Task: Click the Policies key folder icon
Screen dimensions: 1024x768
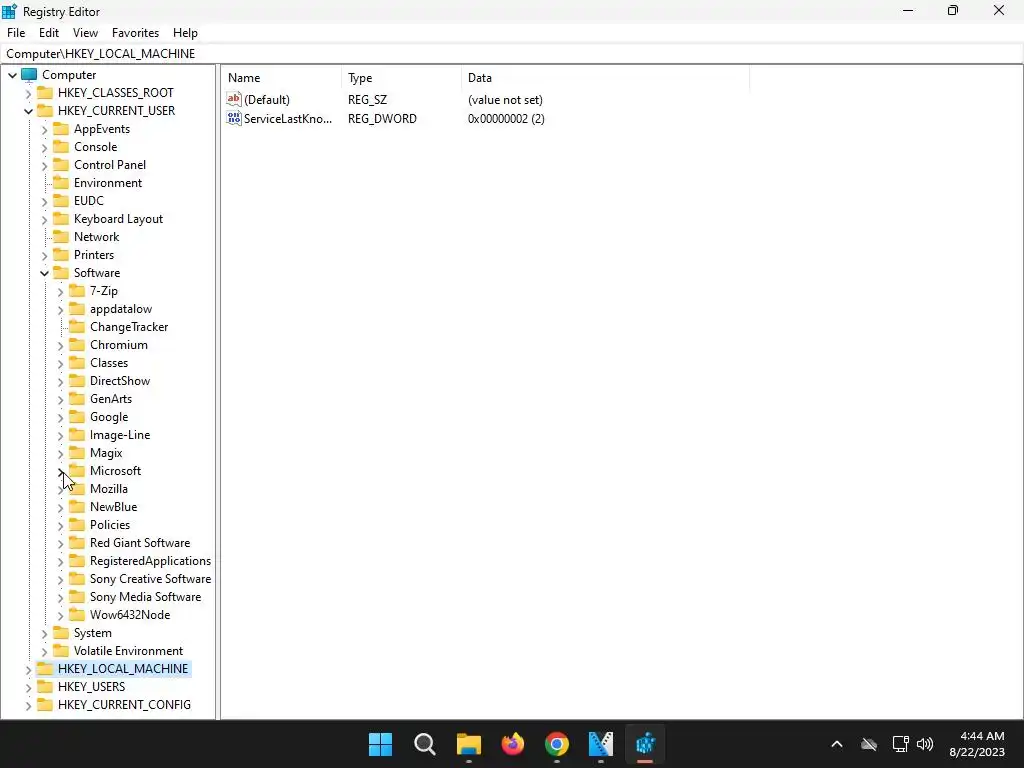Action: pos(77,524)
